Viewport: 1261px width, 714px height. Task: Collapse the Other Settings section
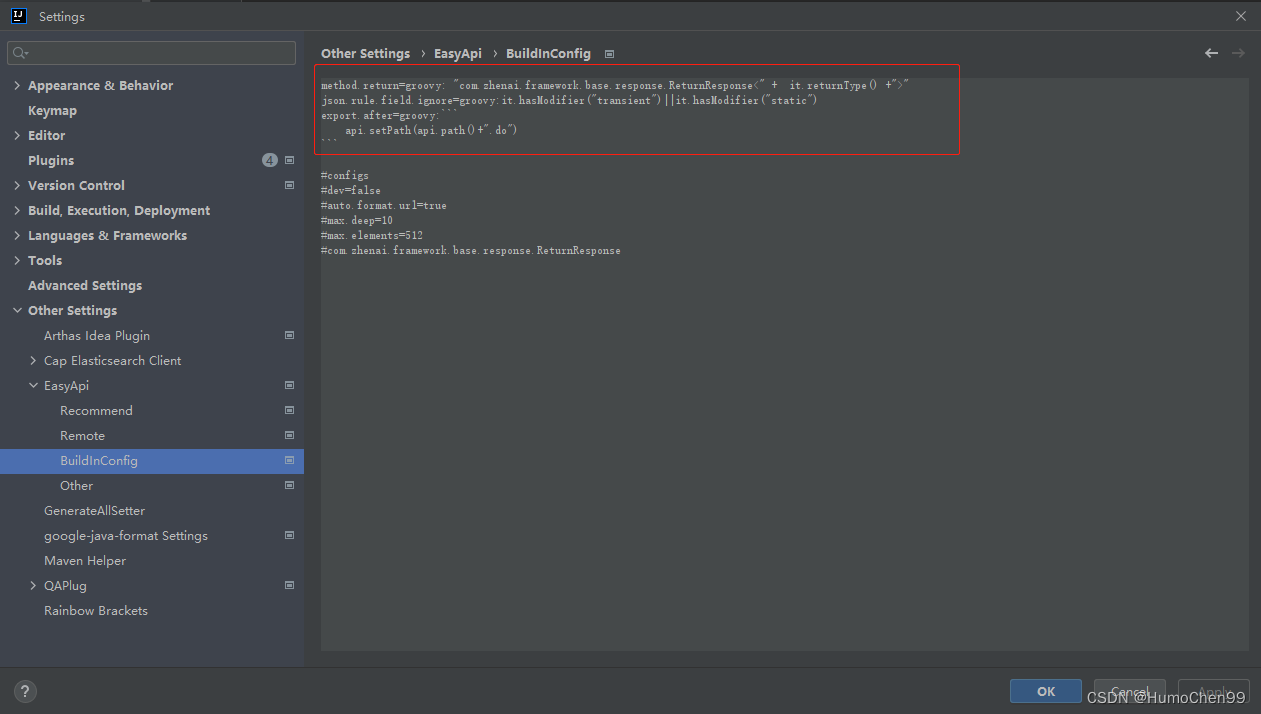[17, 310]
